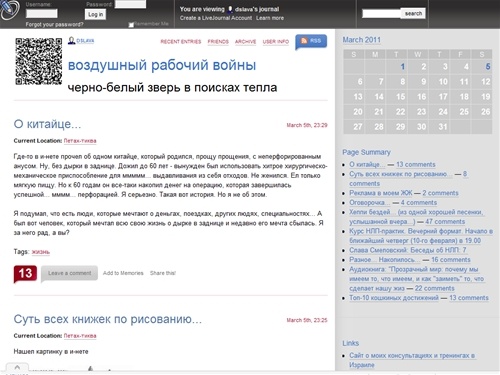Click the search text field

(x=381, y=14)
